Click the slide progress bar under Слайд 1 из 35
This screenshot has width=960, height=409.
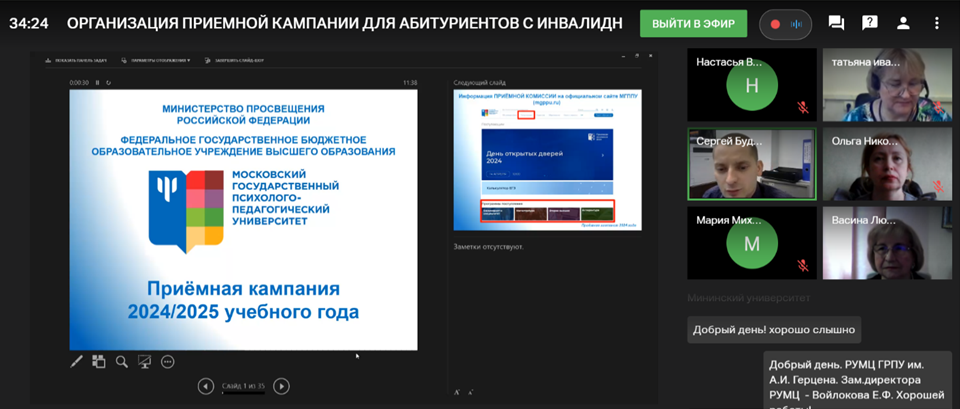(x=243, y=392)
